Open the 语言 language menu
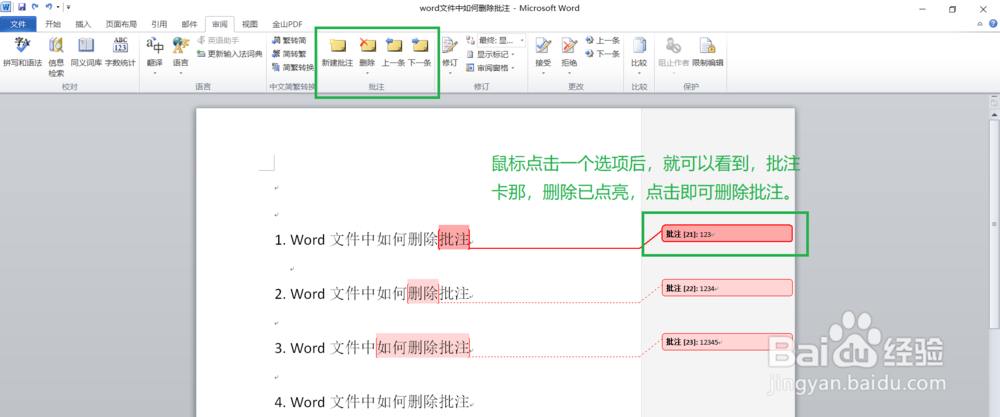Image resolution: width=1000 pixels, height=417 pixels. (x=180, y=56)
